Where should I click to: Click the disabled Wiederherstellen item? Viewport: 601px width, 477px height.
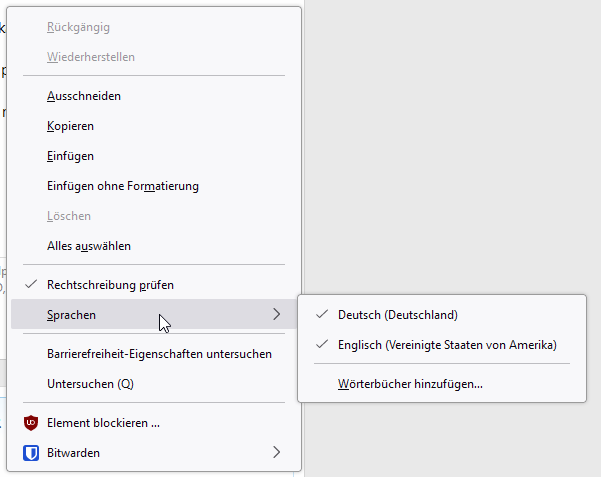tap(154, 57)
